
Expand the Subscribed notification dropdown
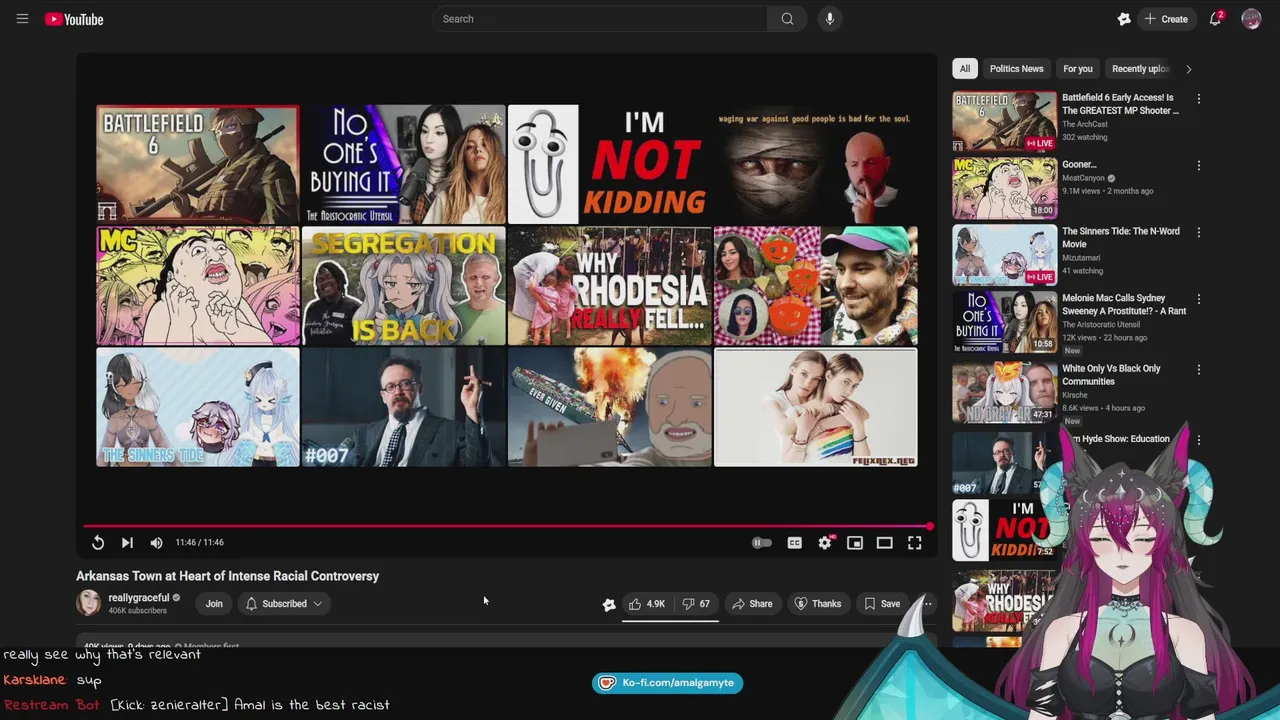point(284,604)
